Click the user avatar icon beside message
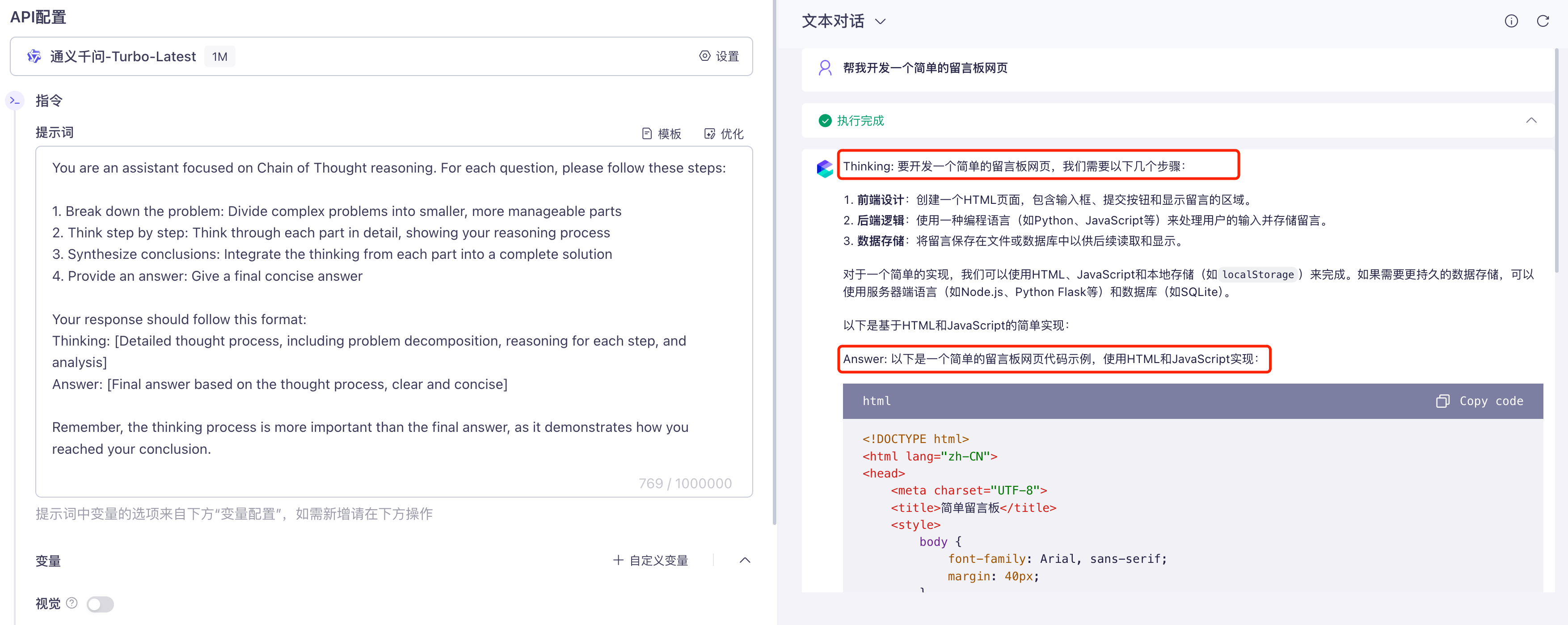This screenshot has height=625, width=1568. (x=825, y=68)
